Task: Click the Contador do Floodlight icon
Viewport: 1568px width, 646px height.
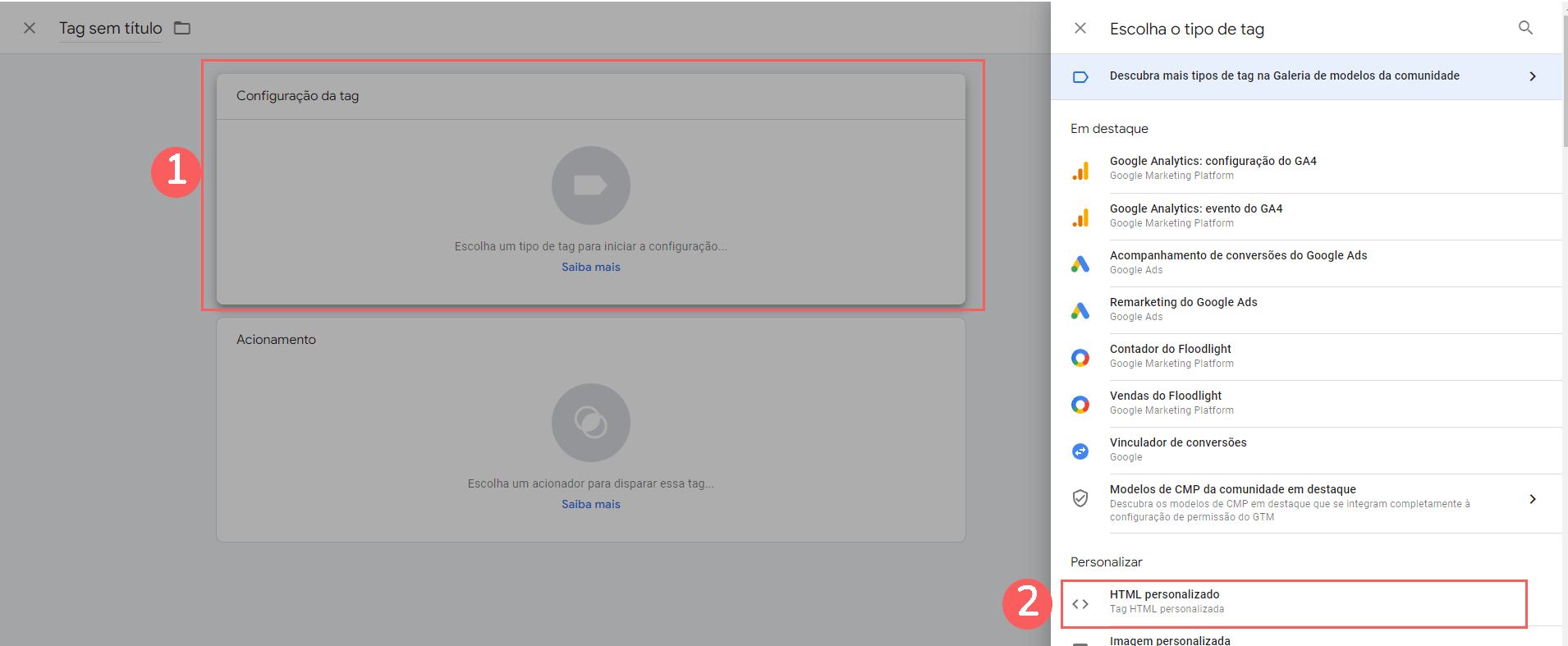Action: (1080, 357)
